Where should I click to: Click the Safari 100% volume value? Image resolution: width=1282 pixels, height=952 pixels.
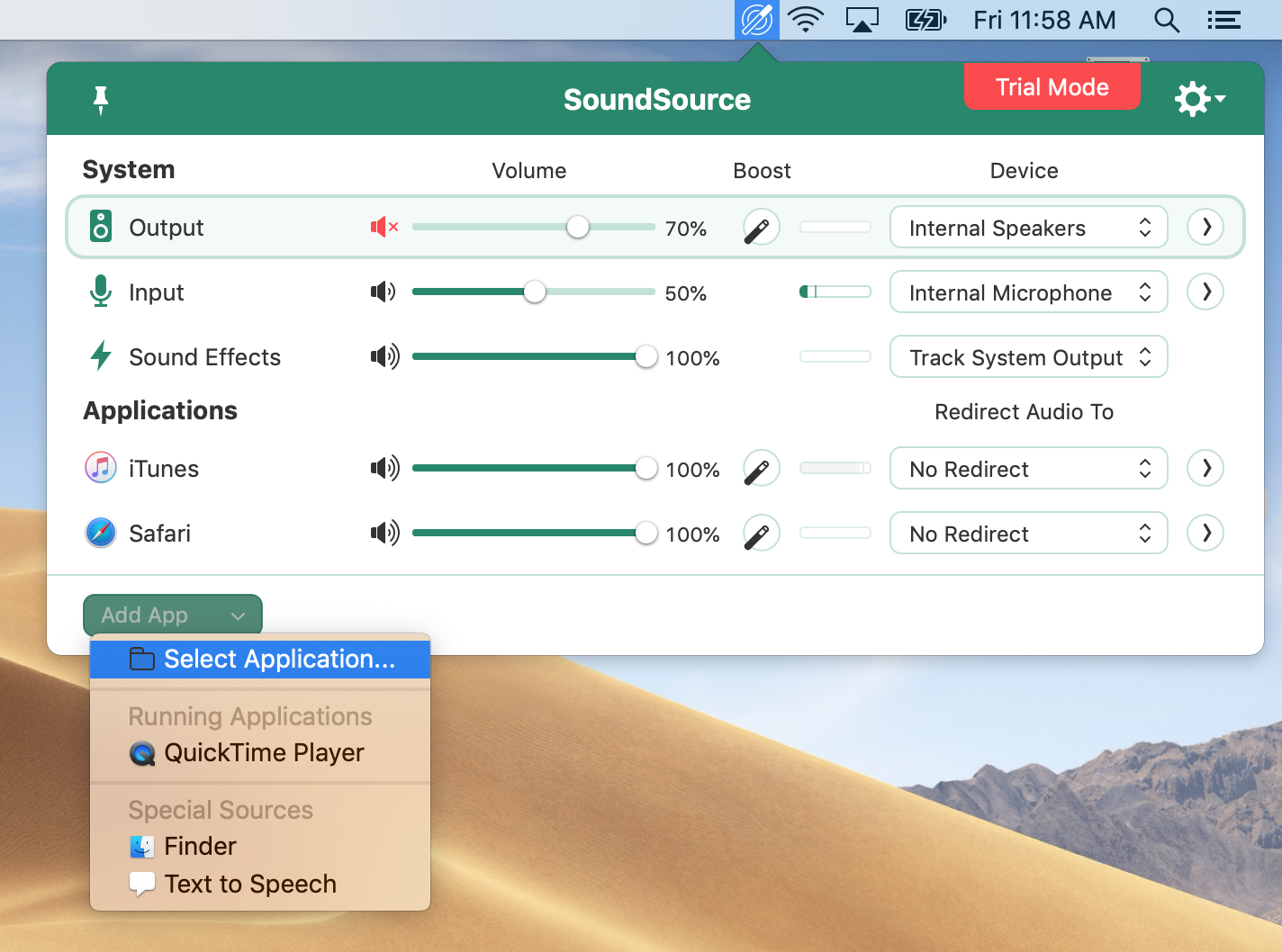pos(693,534)
